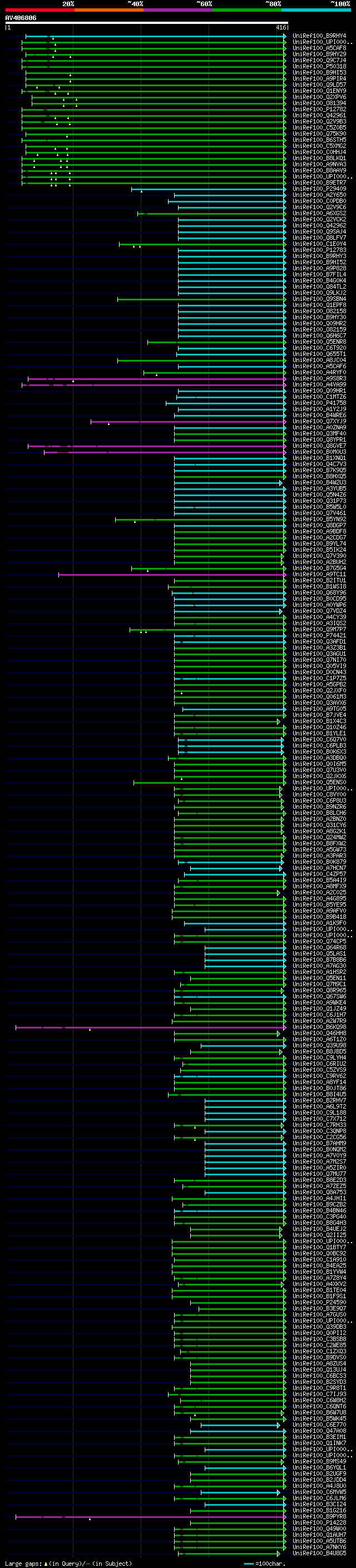Click the green ~80% identity legend segment
This screenshot has width=356, height=1568.
(x=247, y=10)
